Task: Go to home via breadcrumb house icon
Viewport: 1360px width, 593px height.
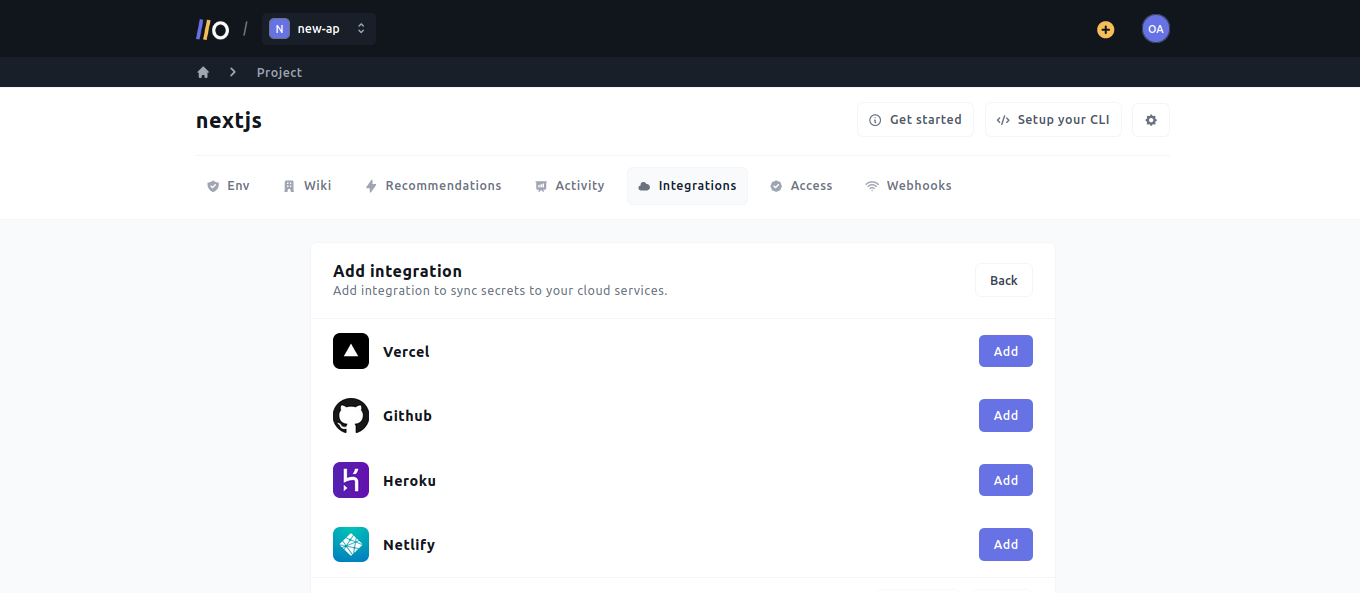Action: coord(203,72)
